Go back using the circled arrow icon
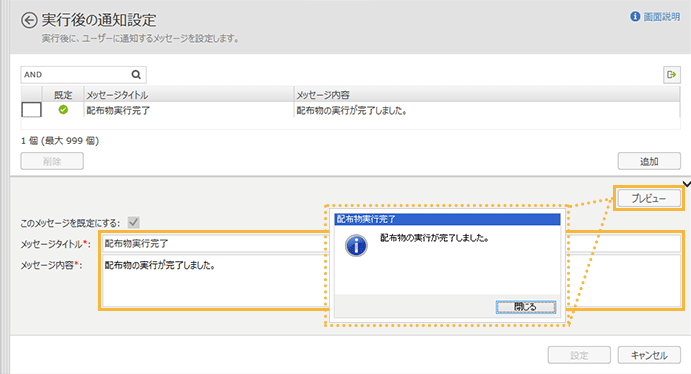691x374 pixels. click(x=29, y=20)
